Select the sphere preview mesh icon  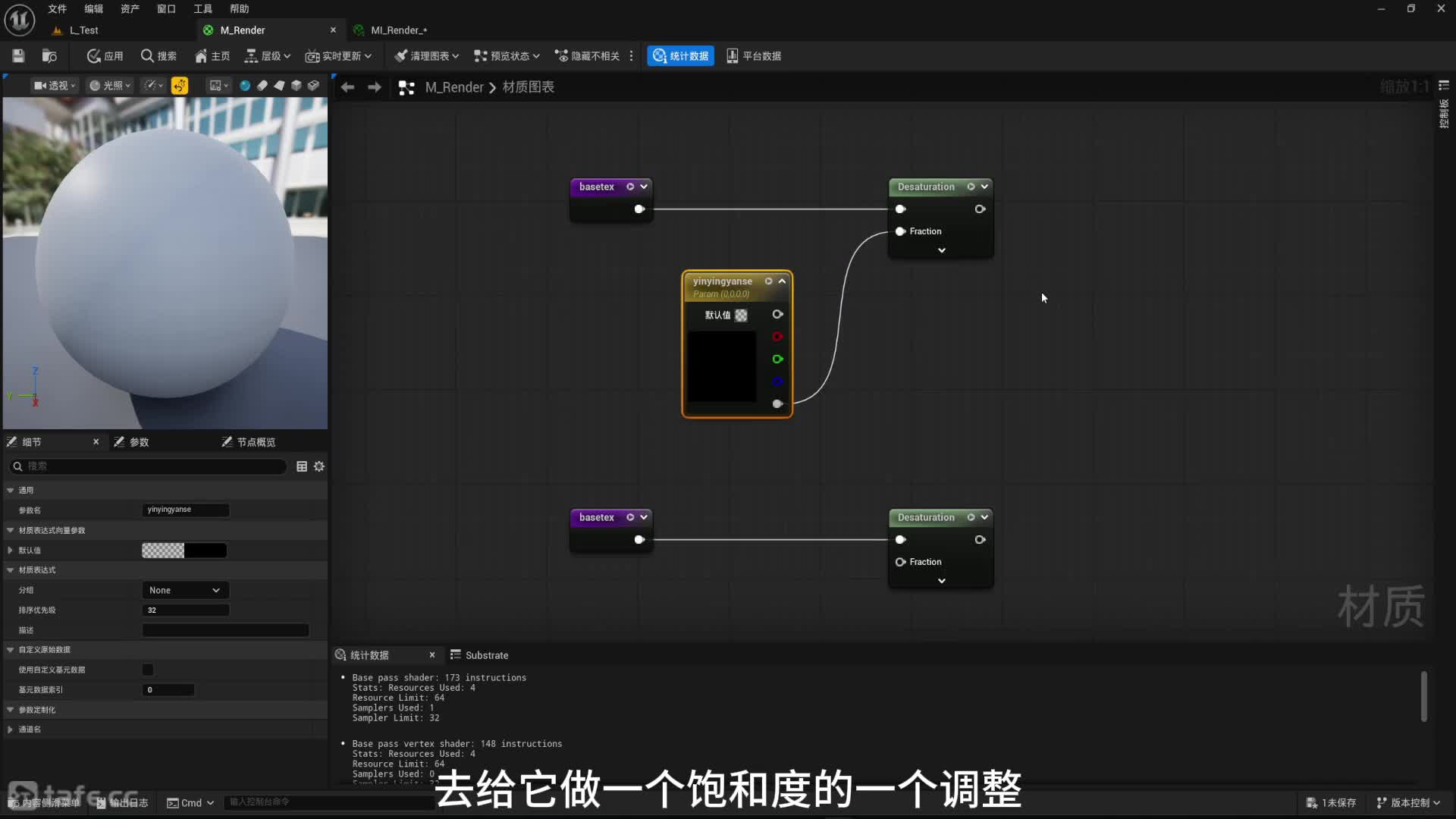pyautogui.click(x=245, y=86)
